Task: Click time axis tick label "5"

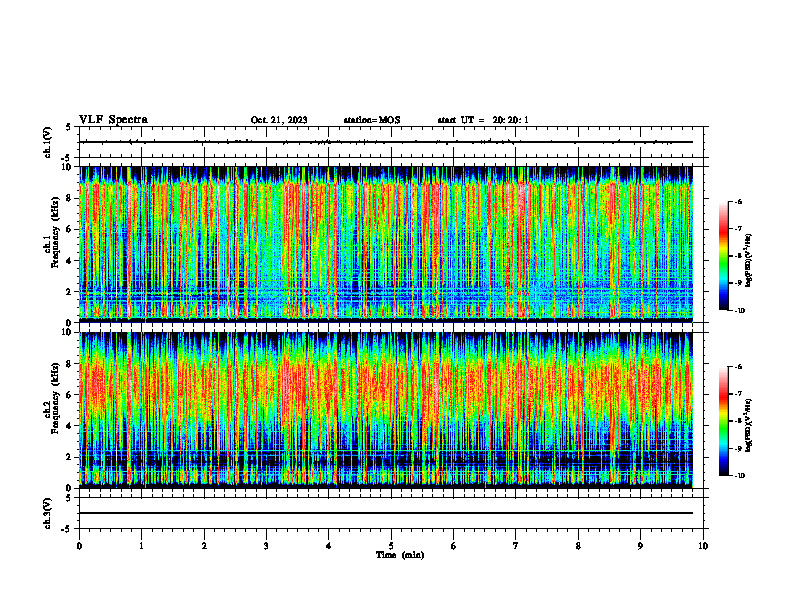Action: tap(391, 546)
